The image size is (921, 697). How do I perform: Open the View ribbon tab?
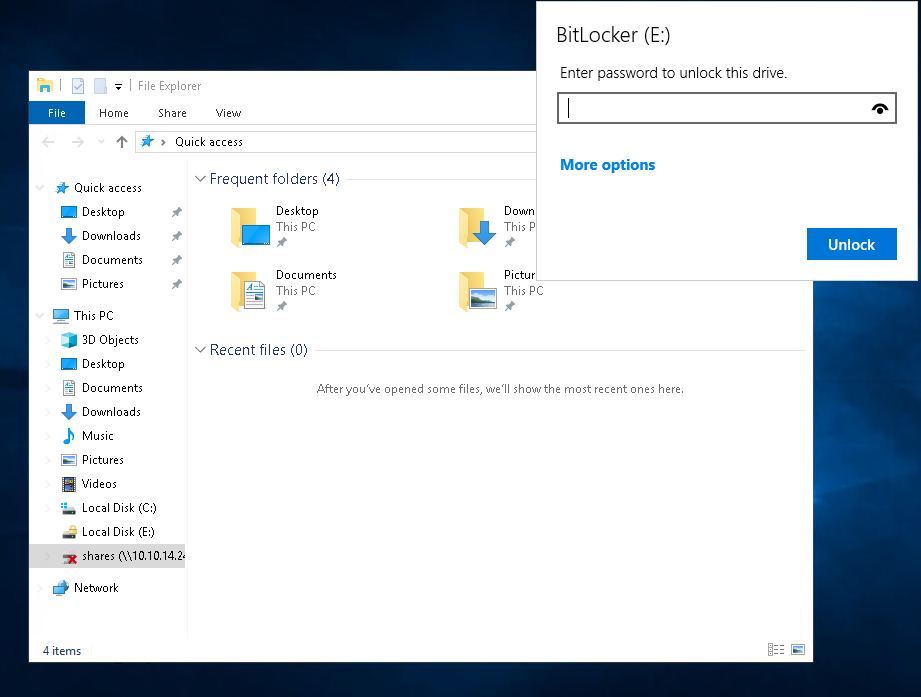coord(228,113)
